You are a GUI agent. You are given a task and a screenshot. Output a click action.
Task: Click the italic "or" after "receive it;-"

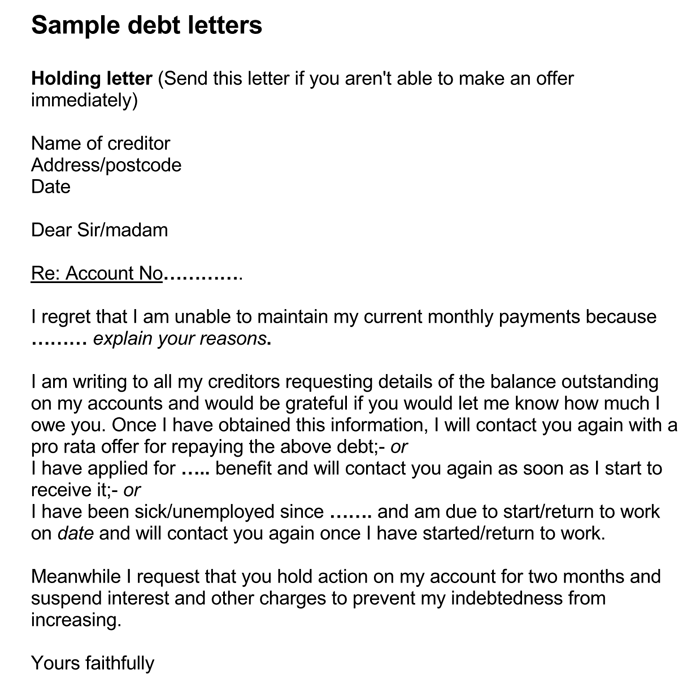[x=132, y=491]
